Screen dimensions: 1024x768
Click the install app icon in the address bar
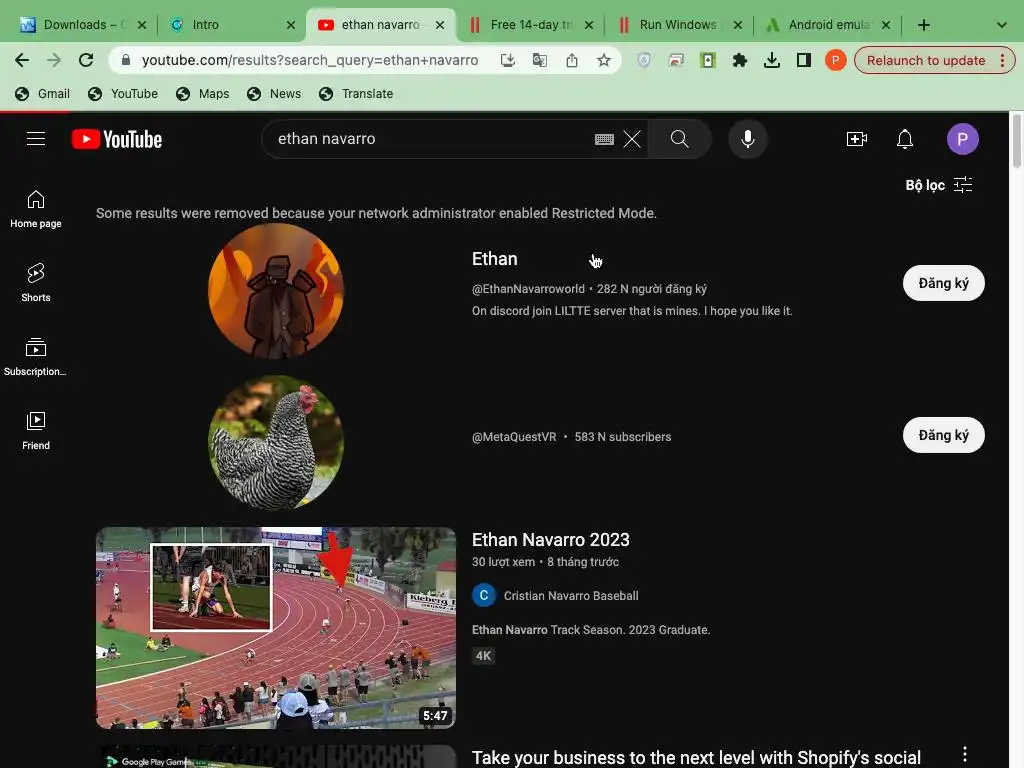click(x=507, y=60)
